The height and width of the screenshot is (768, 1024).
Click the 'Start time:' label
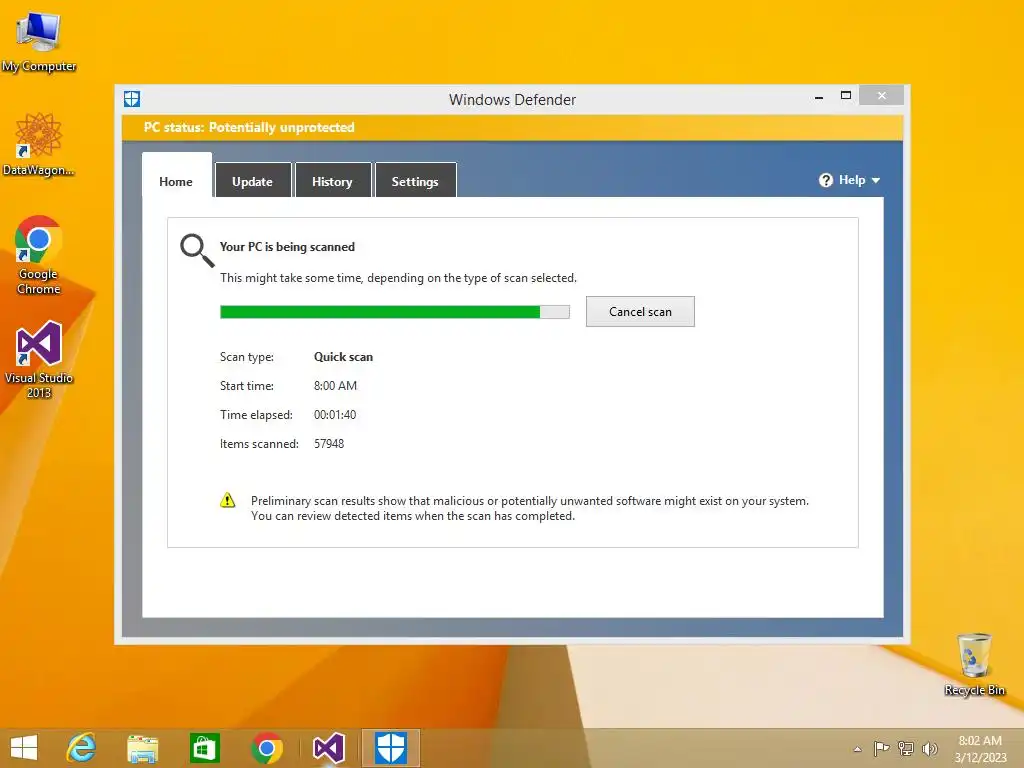(247, 385)
